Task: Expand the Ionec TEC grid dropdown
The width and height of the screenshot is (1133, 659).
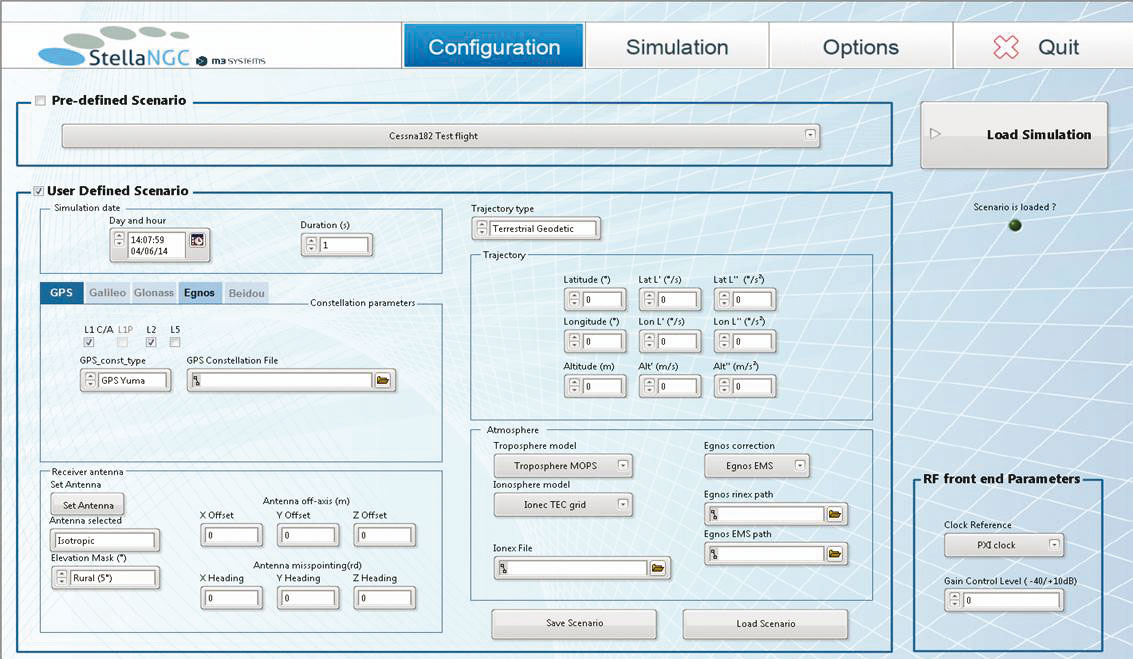Action: (x=563, y=505)
